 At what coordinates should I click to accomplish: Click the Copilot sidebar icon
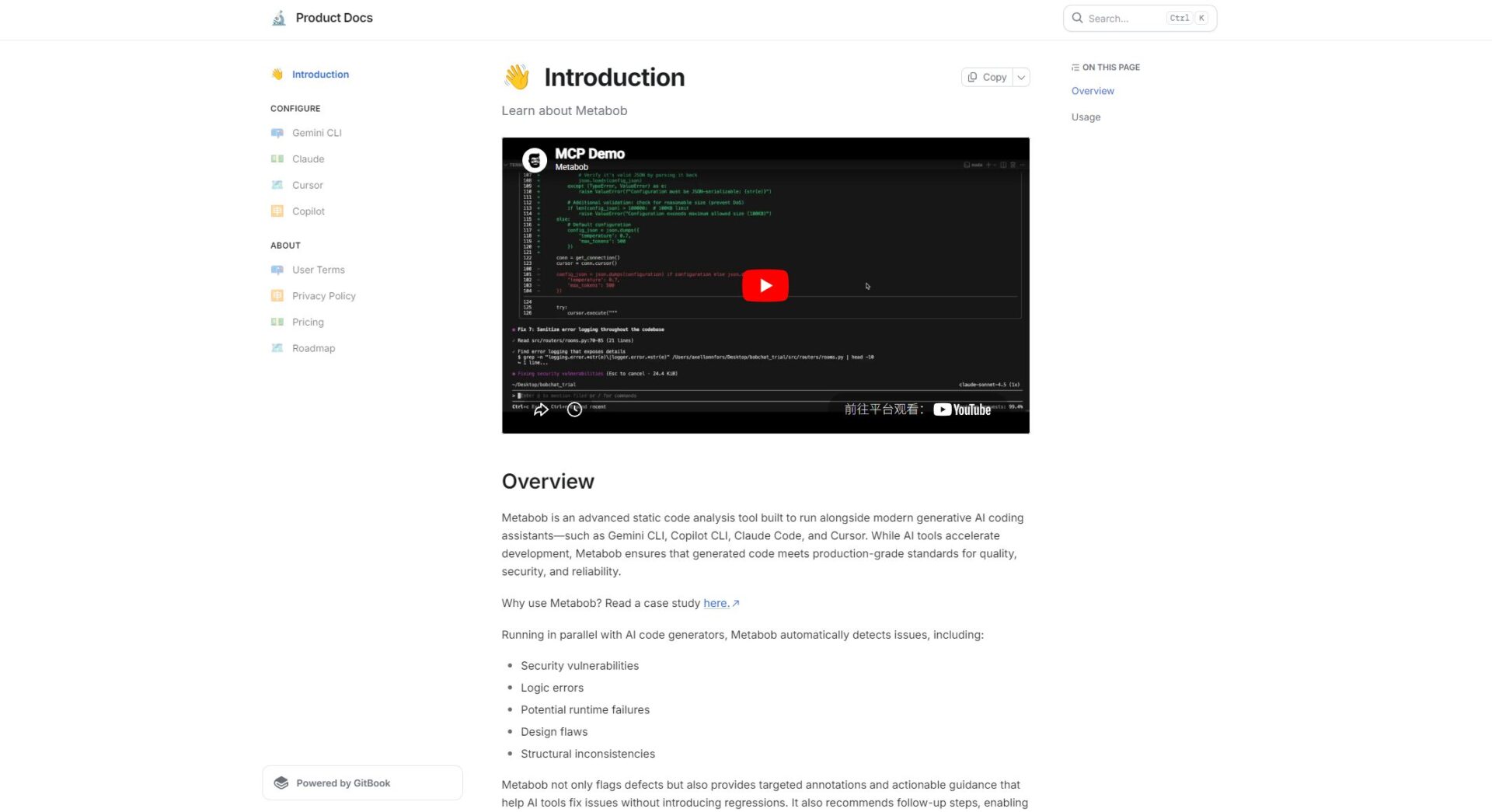(x=277, y=211)
